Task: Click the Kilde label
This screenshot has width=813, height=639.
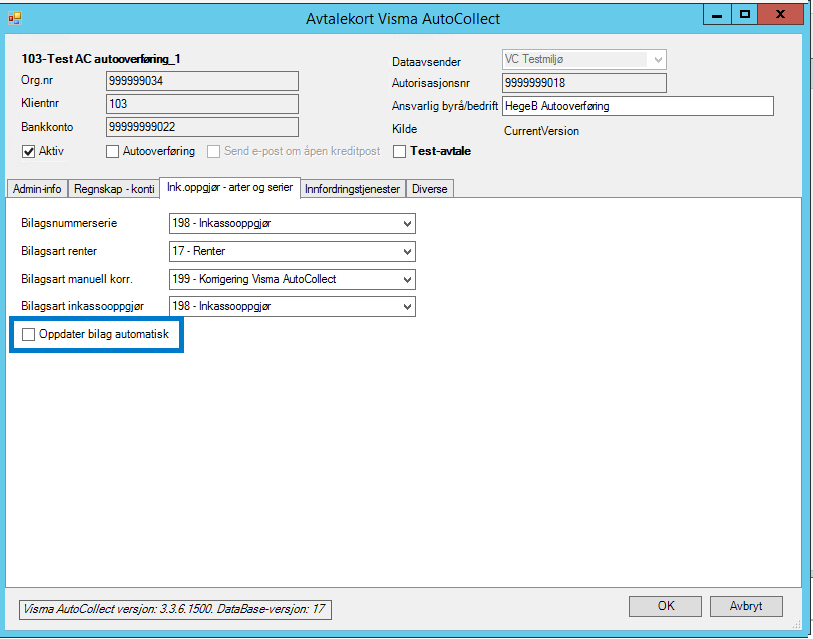Action: (404, 129)
